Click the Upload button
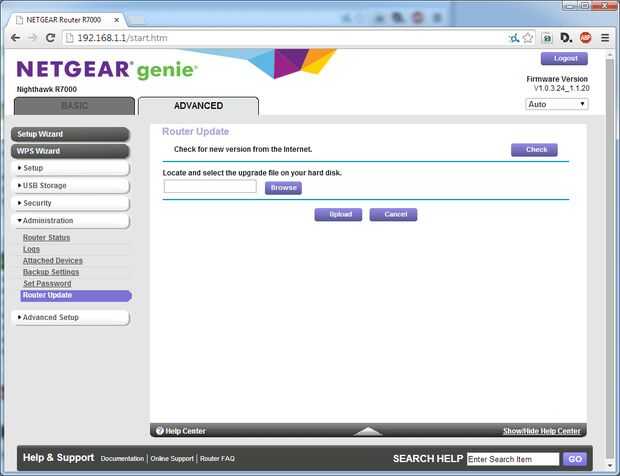This screenshot has height=476, width=620. coord(338,215)
